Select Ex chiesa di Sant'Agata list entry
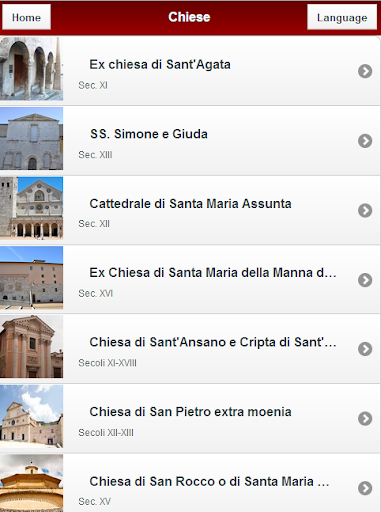This screenshot has height=512, width=381. click(190, 71)
